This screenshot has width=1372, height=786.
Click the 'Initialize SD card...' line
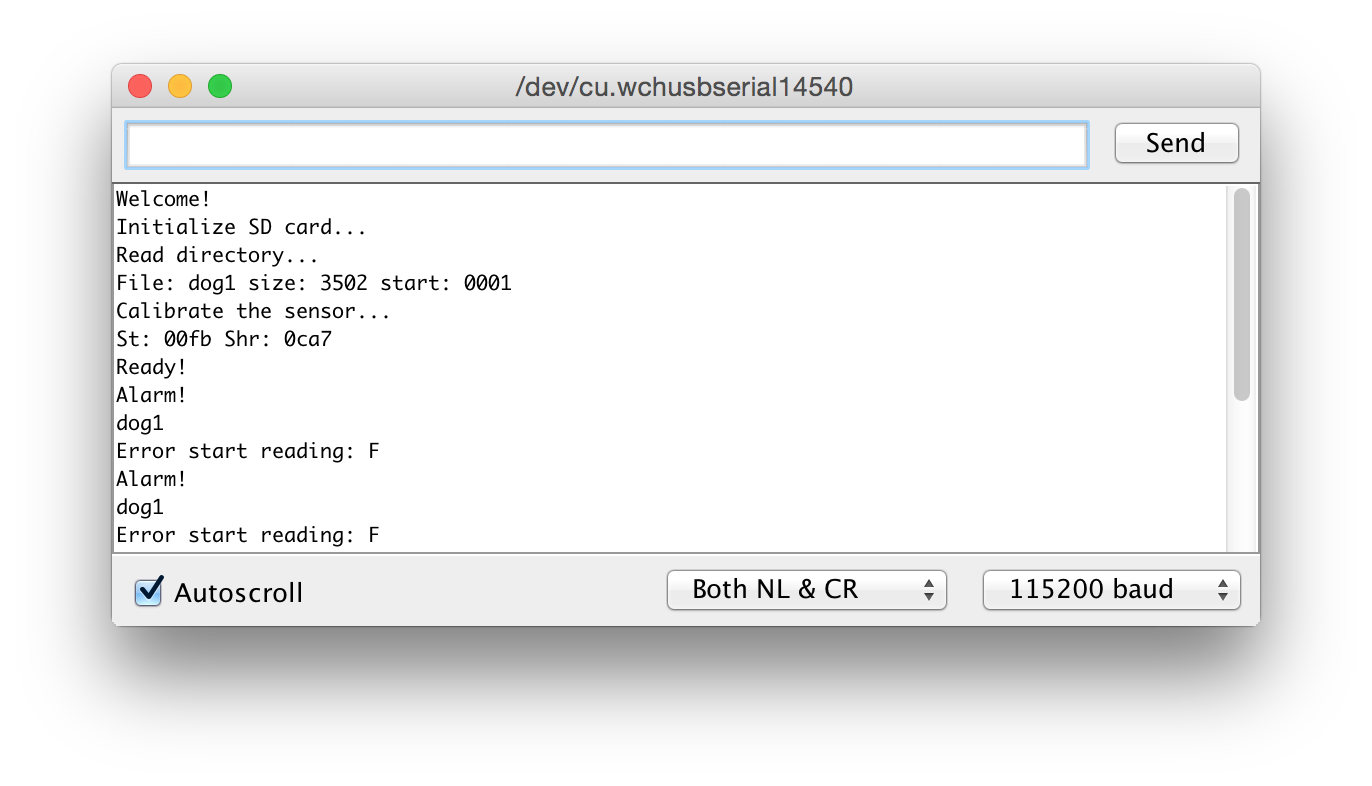click(x=241, y=227)
